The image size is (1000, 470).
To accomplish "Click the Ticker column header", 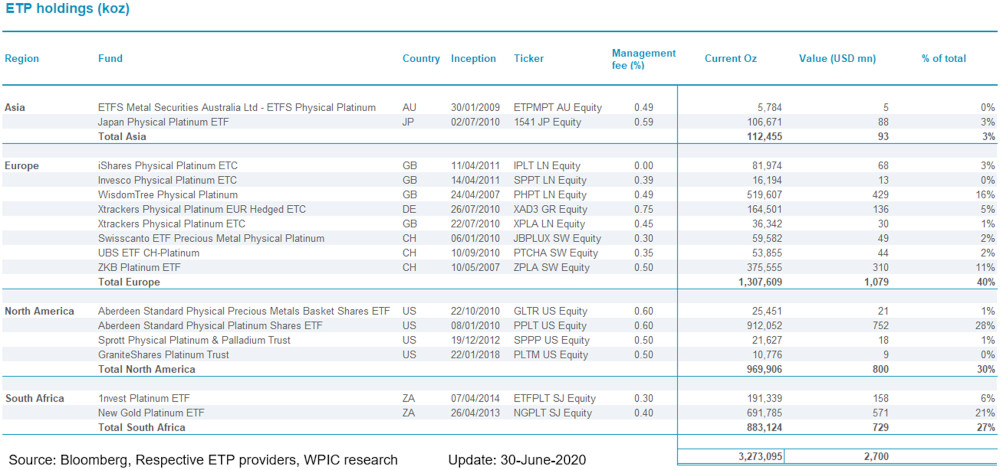I will (529, 59).
